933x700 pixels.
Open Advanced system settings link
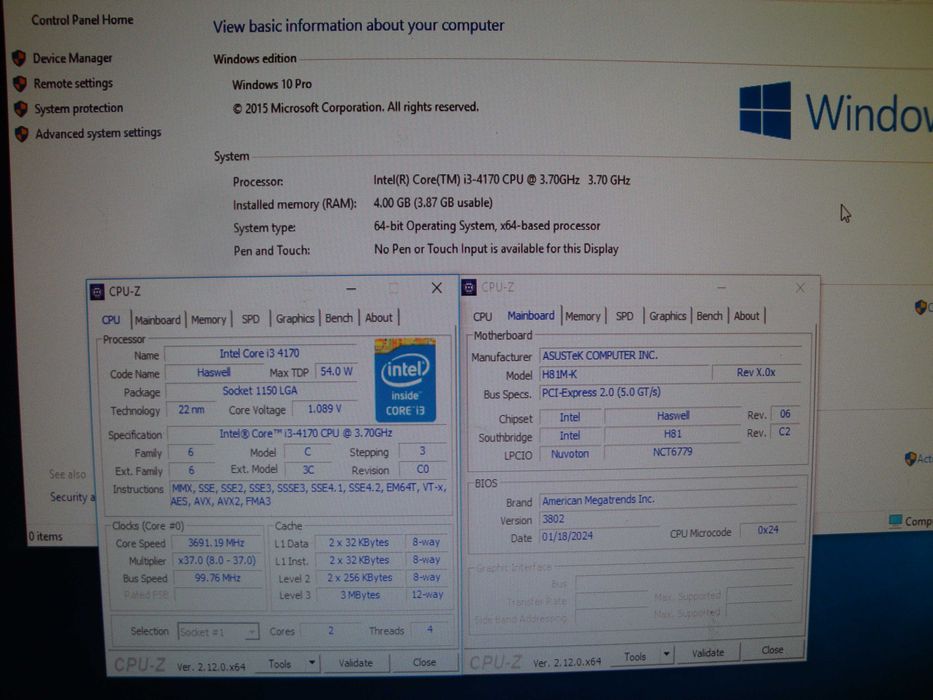click(x=98, y=133)
